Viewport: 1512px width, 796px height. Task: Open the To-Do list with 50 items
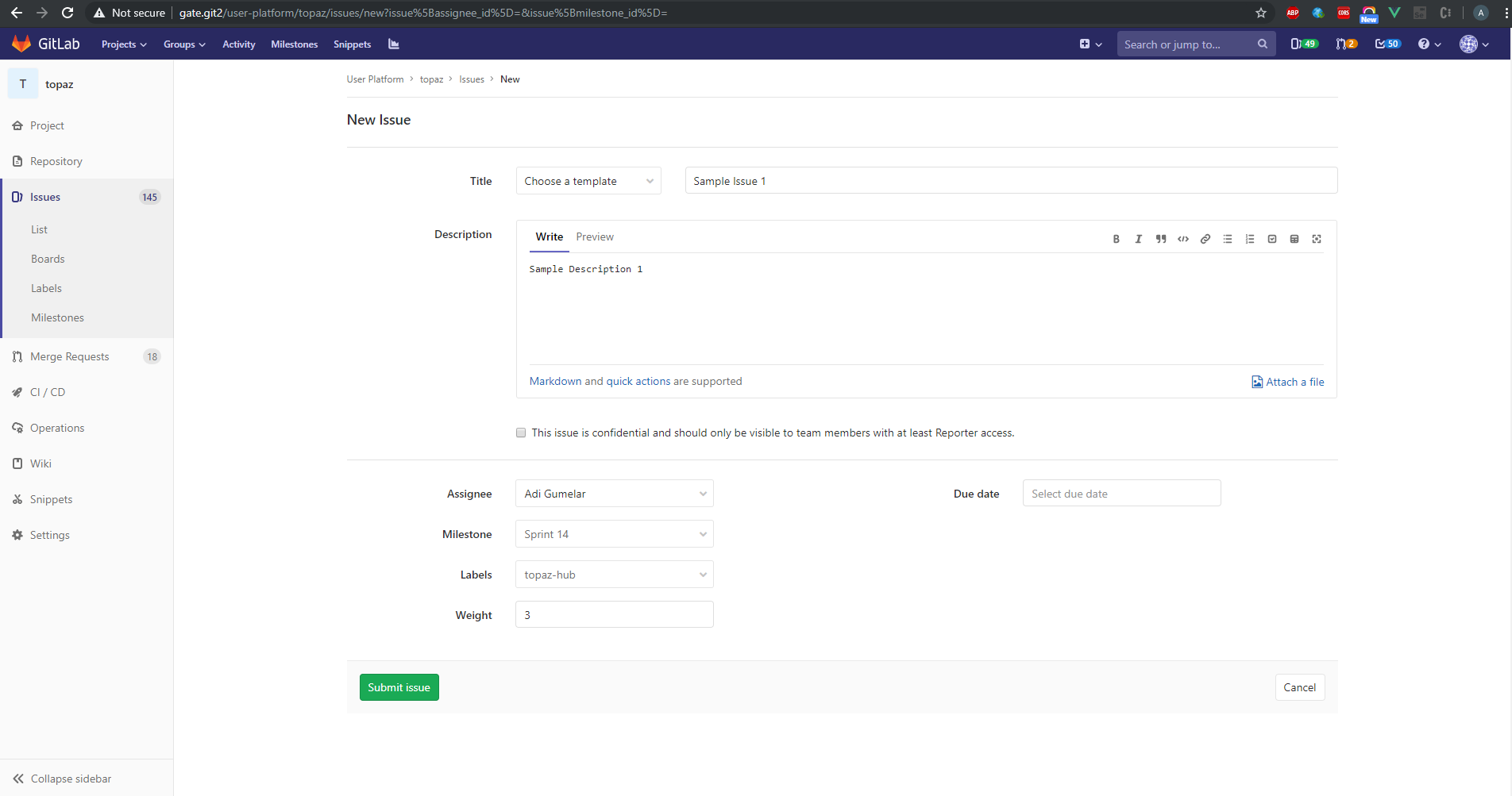[1387, 44]
